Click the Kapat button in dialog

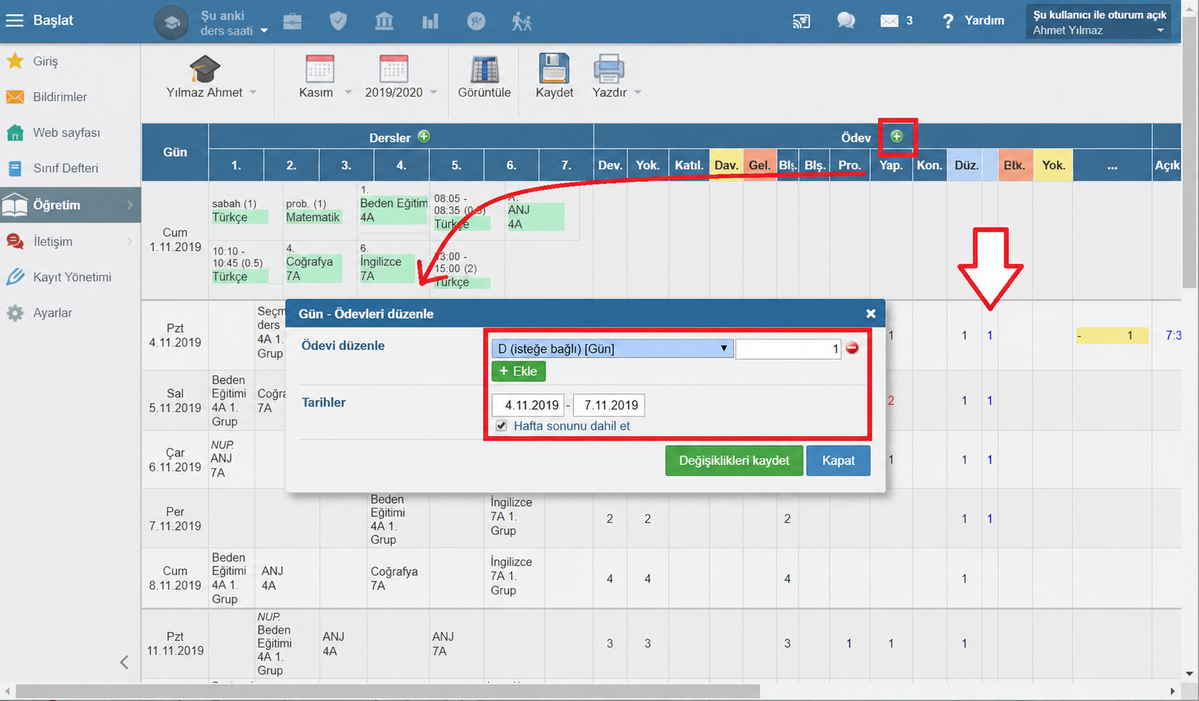[x=838, y=460]
